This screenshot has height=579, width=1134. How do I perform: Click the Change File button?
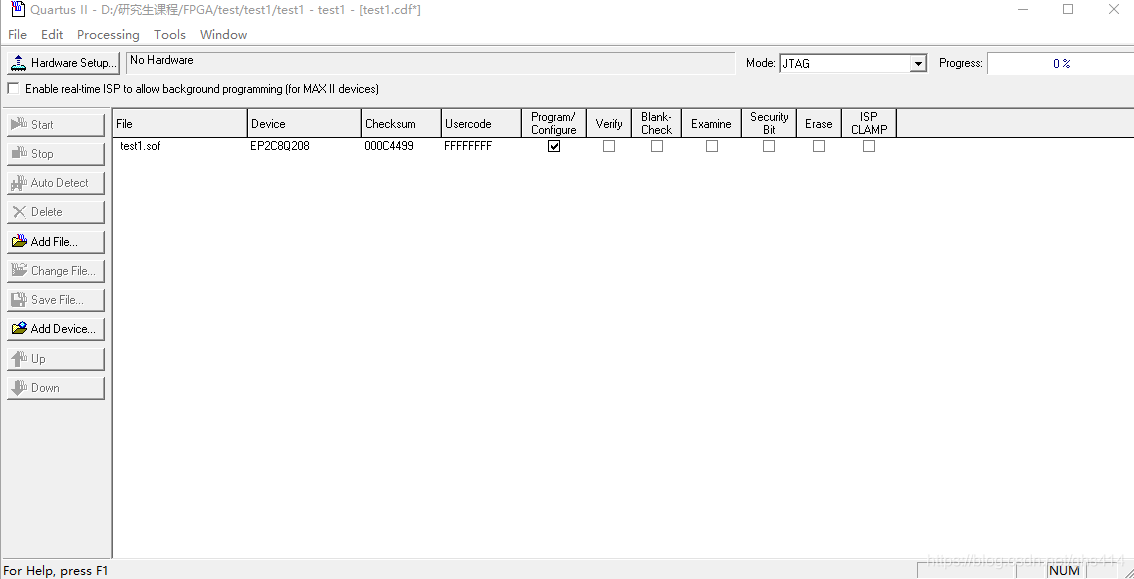pos(56,270)
